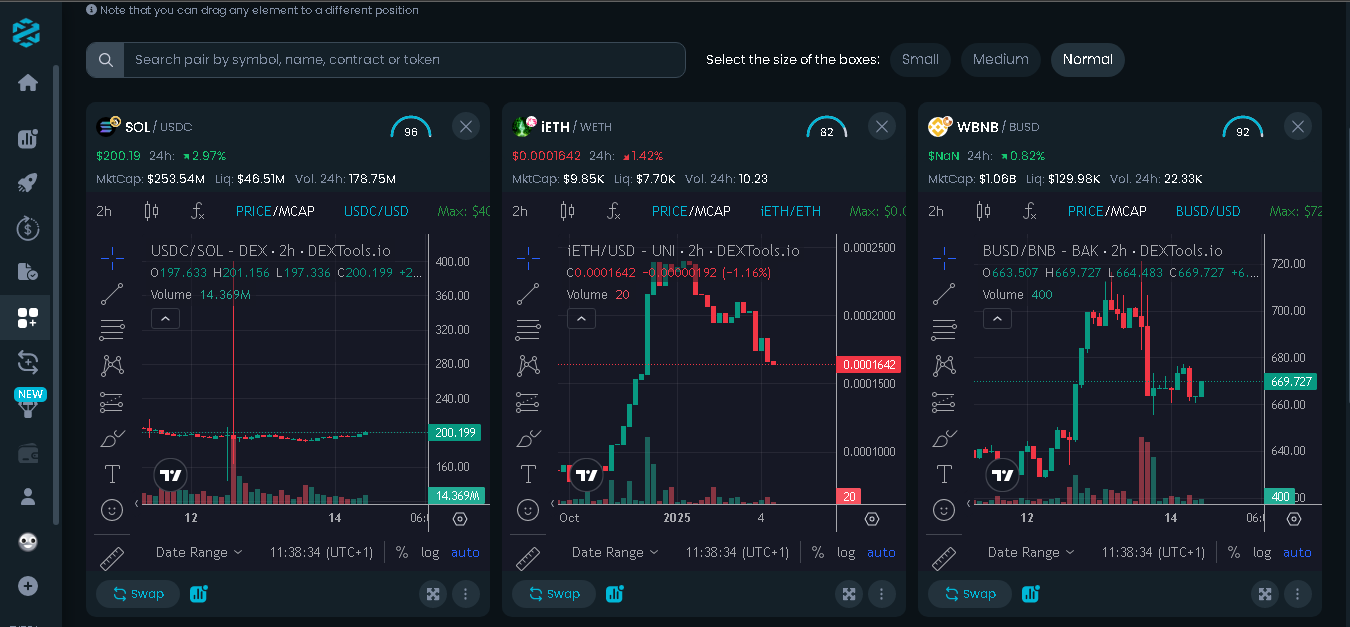Screen dimensions: 1350x627
Task: Toggle percent scale on WBNB chart
Action: [x=1233, y=552]
